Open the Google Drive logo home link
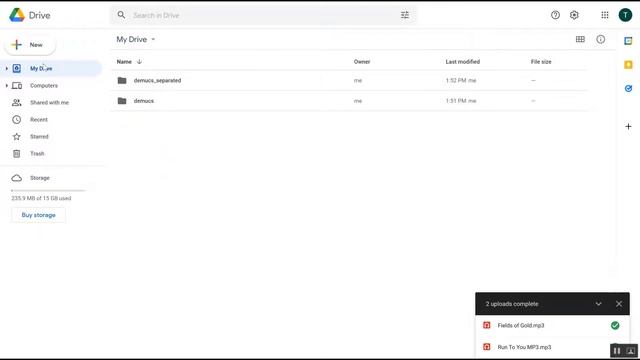 click(x=30, y=15)
